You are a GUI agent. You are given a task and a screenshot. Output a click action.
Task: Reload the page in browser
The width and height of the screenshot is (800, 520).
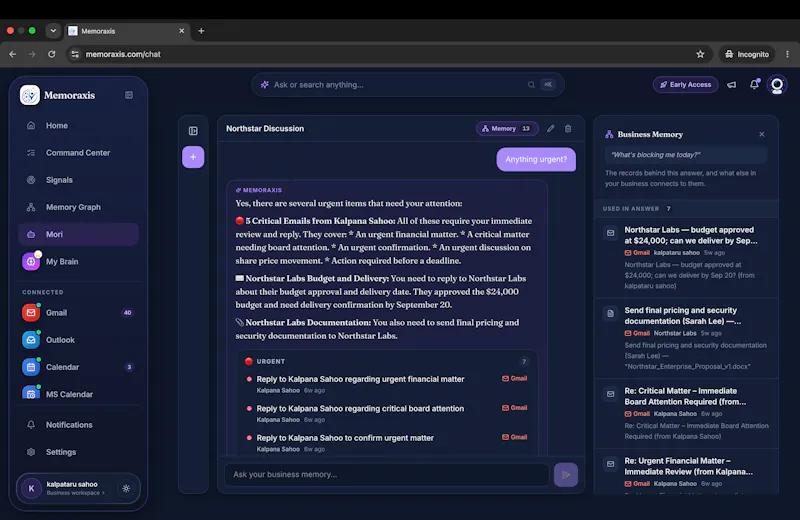(x=52, y=54)
